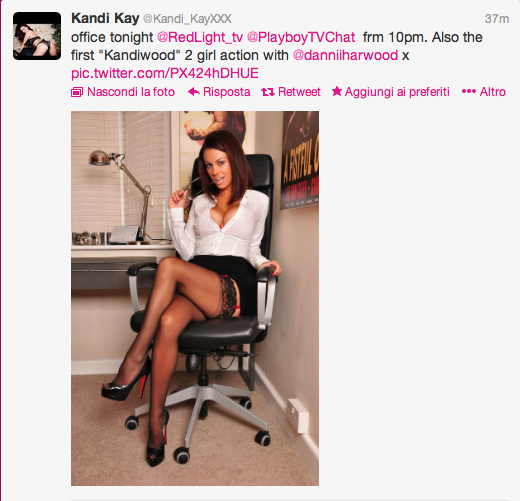Image resolution: width=520 pixels, height=501 pixels.
Task: Click the @Kandi_KayXXX username handle
Action: [x=187, y=19]
